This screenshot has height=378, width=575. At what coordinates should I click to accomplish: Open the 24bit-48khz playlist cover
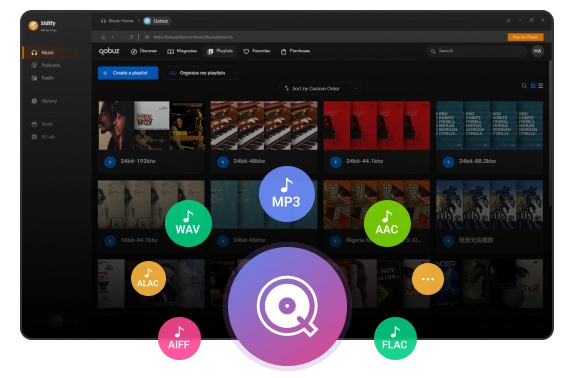[264, 125]
